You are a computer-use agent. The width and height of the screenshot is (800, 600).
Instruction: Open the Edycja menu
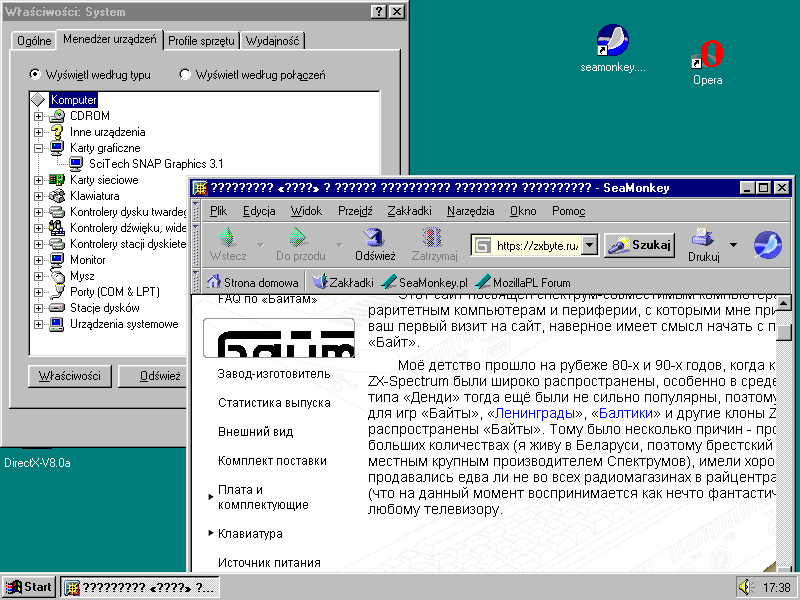(x=259, y=211)
